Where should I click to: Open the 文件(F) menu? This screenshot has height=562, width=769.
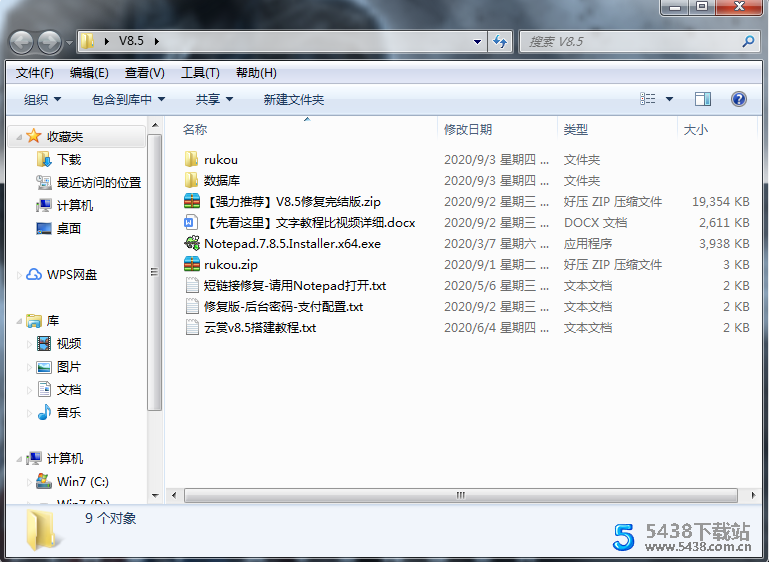34,73
